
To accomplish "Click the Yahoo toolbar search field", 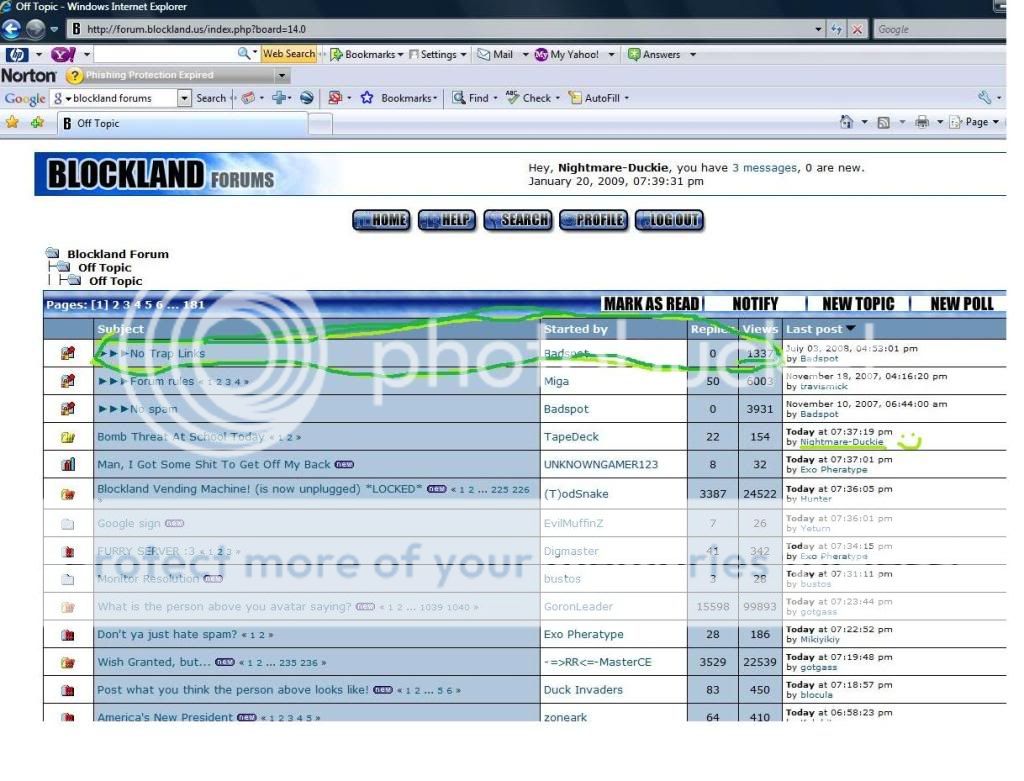I will 165,54.
